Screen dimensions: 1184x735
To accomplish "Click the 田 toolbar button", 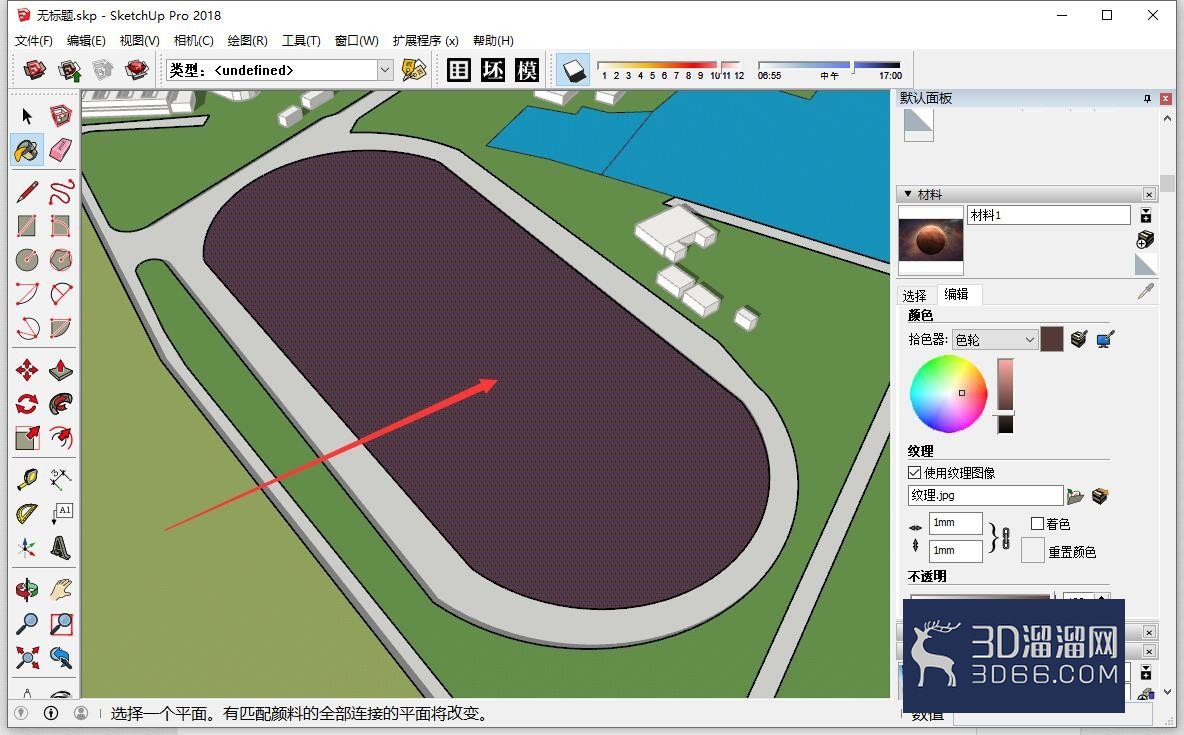I will click(x=458, y=70).
